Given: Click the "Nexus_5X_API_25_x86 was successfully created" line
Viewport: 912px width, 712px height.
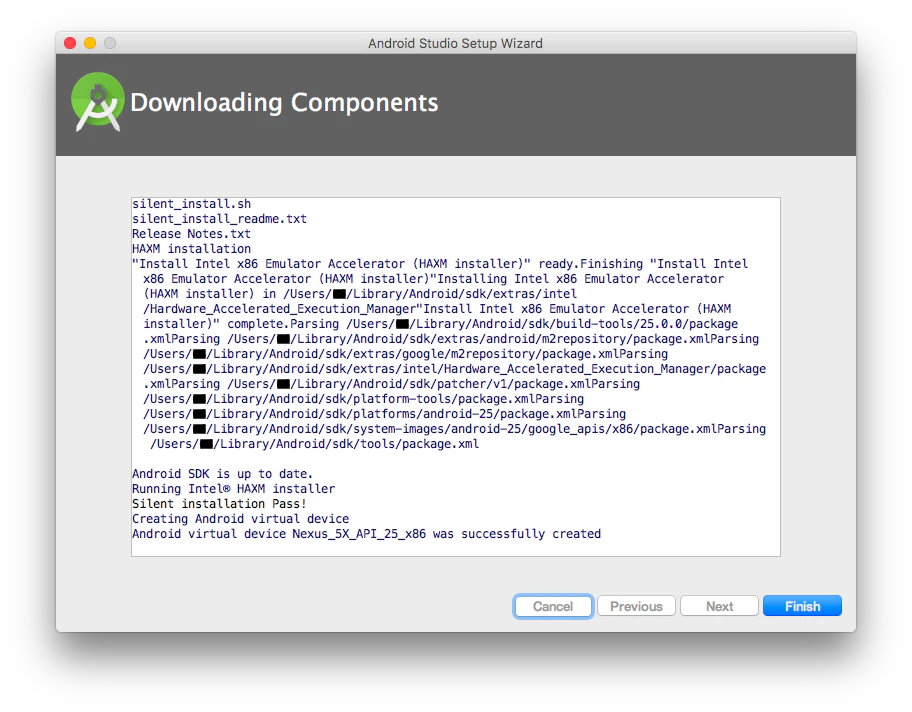Looking at the screenshot, I should pos(366,534).
